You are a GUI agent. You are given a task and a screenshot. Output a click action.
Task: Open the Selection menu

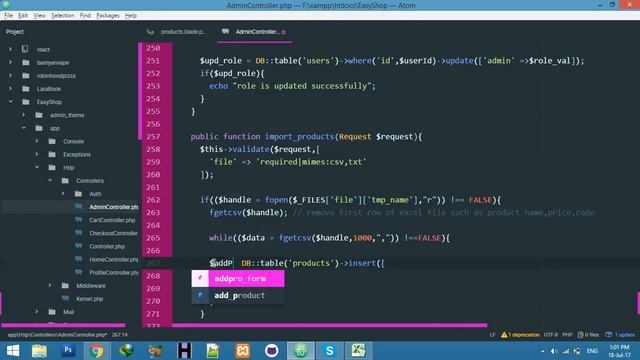click(62, 16)
